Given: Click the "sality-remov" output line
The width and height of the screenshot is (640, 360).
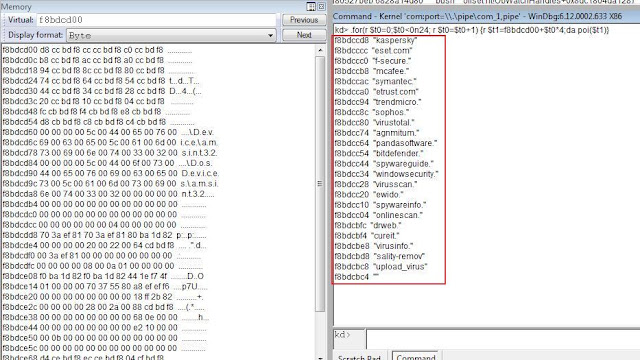Looking at the screenshot, I should pos(380,256).
